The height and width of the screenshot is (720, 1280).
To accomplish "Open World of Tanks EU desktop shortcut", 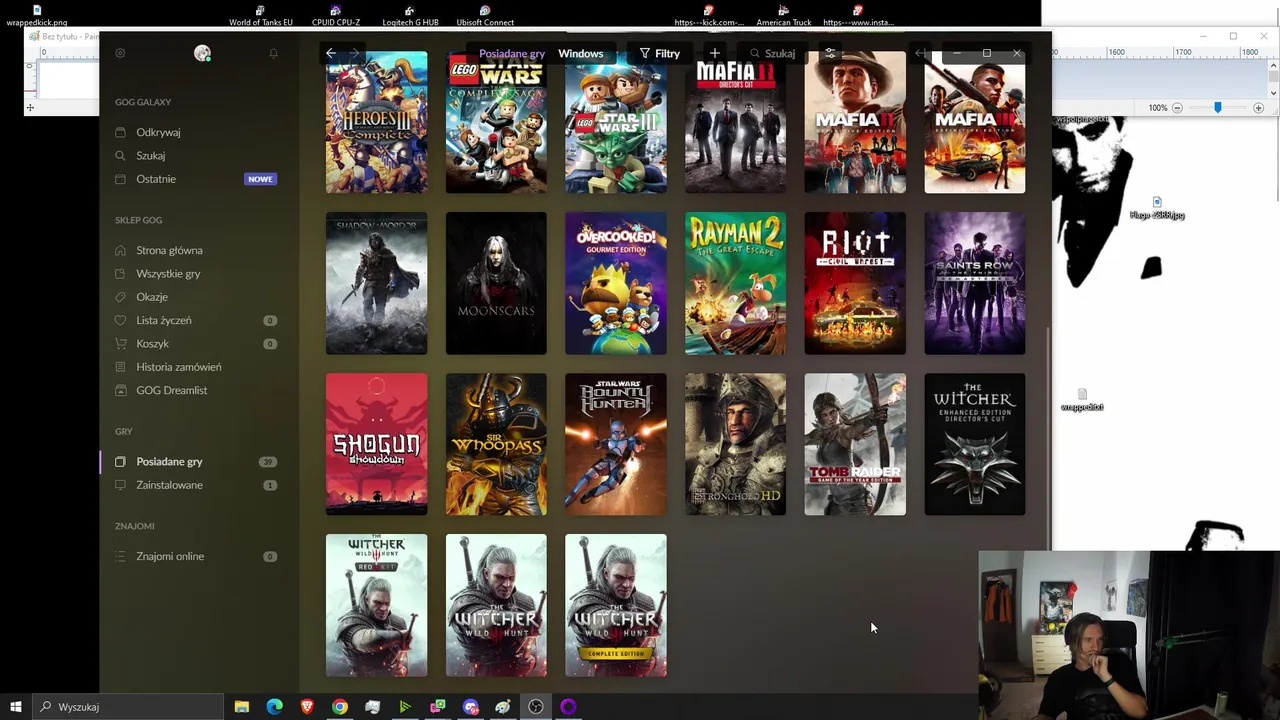I will (261, 15).
